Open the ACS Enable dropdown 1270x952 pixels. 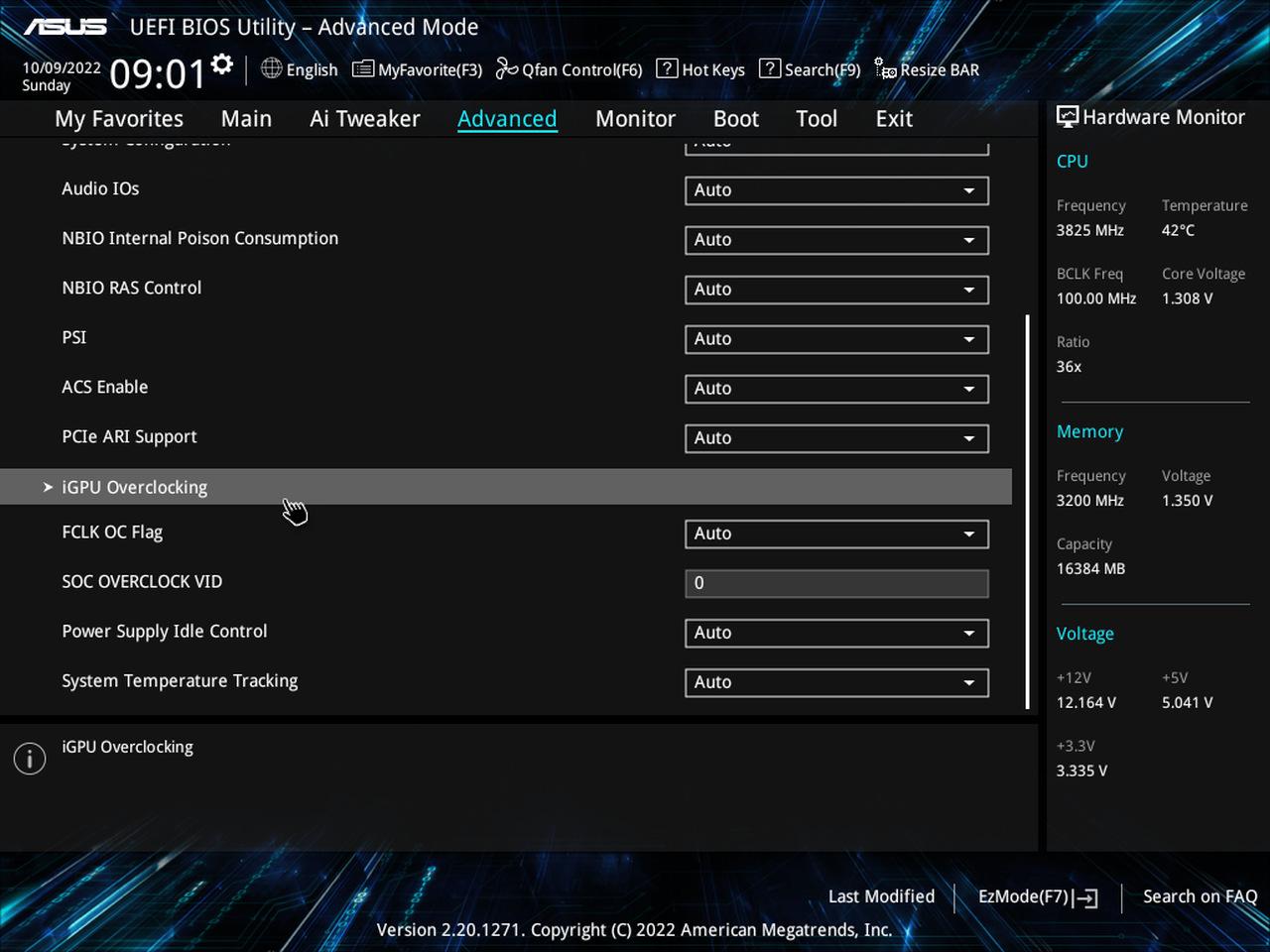(836, 389)
